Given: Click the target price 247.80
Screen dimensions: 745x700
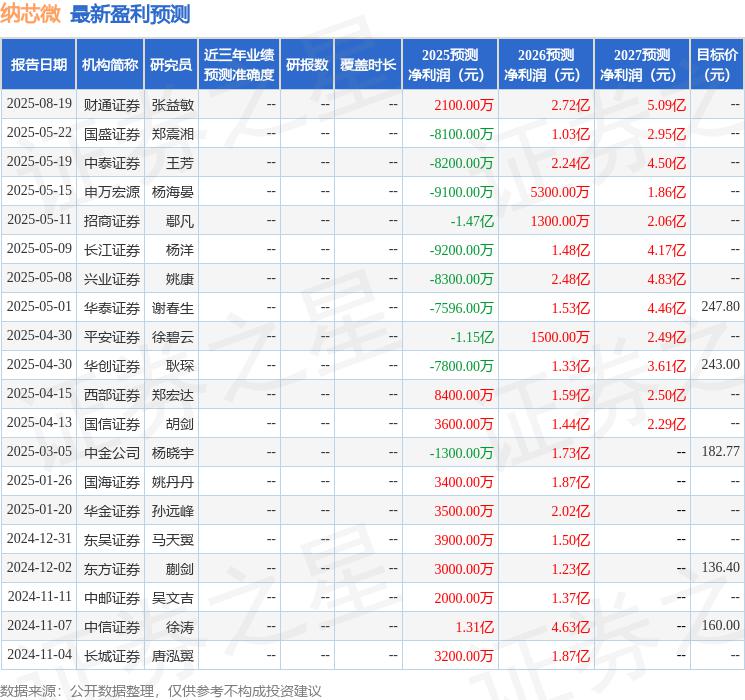Looking at the screenshot, I should click(720, 306).
